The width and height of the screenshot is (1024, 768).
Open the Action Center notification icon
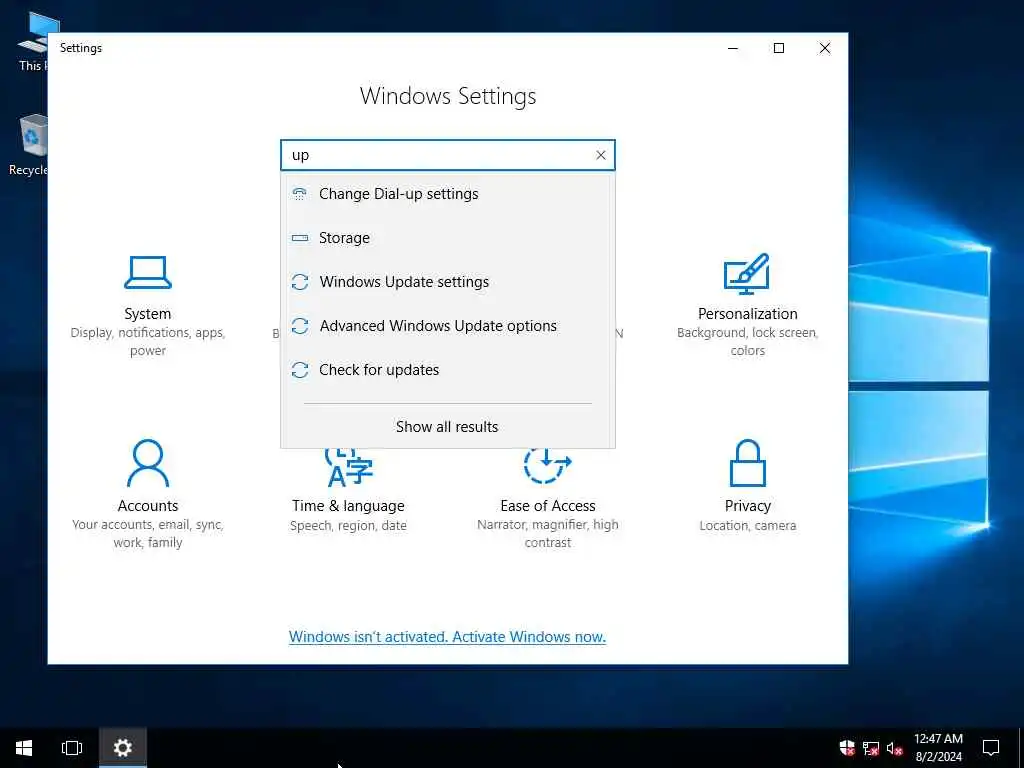tap(991, 748)
